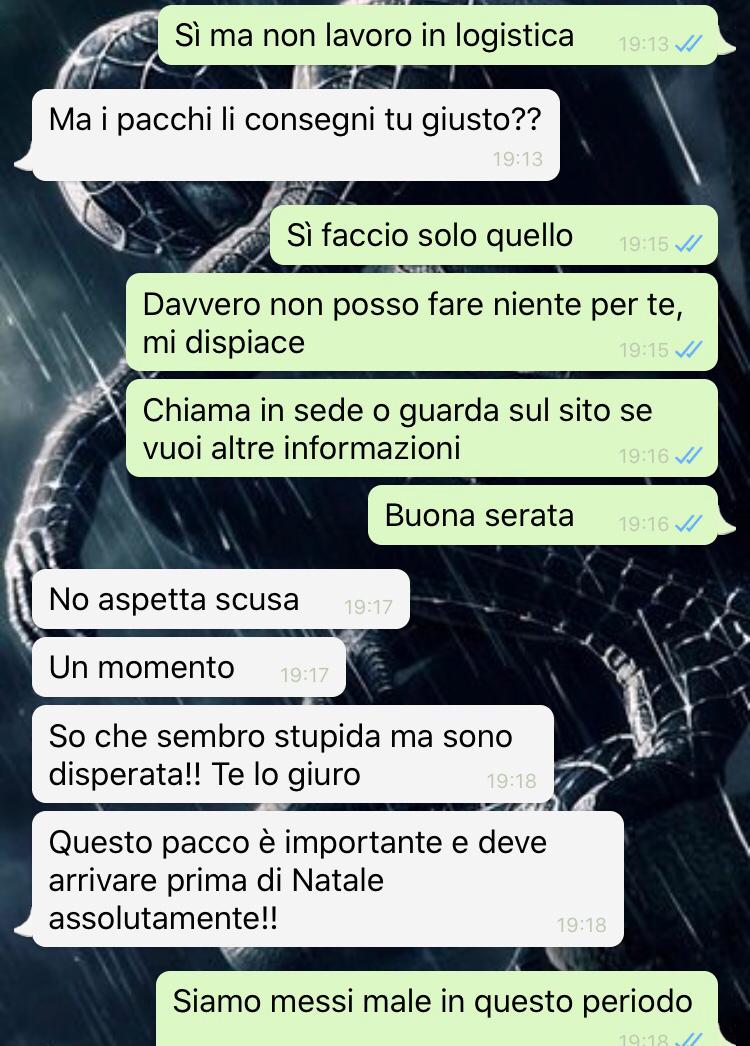This screenshot has height=1046, width=750.
Task: Tap the 'Siamo messi male in questo periodo' bubble
Action: [x=437, y=1009]
